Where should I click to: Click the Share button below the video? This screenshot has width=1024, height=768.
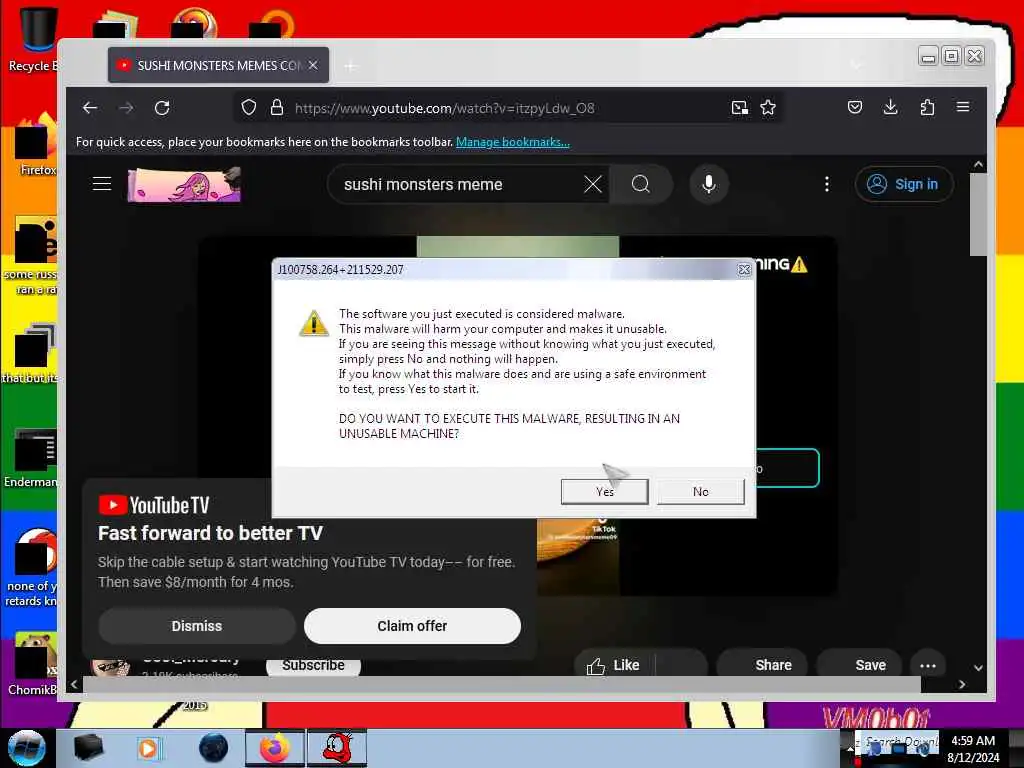click(x=763, y=665)
